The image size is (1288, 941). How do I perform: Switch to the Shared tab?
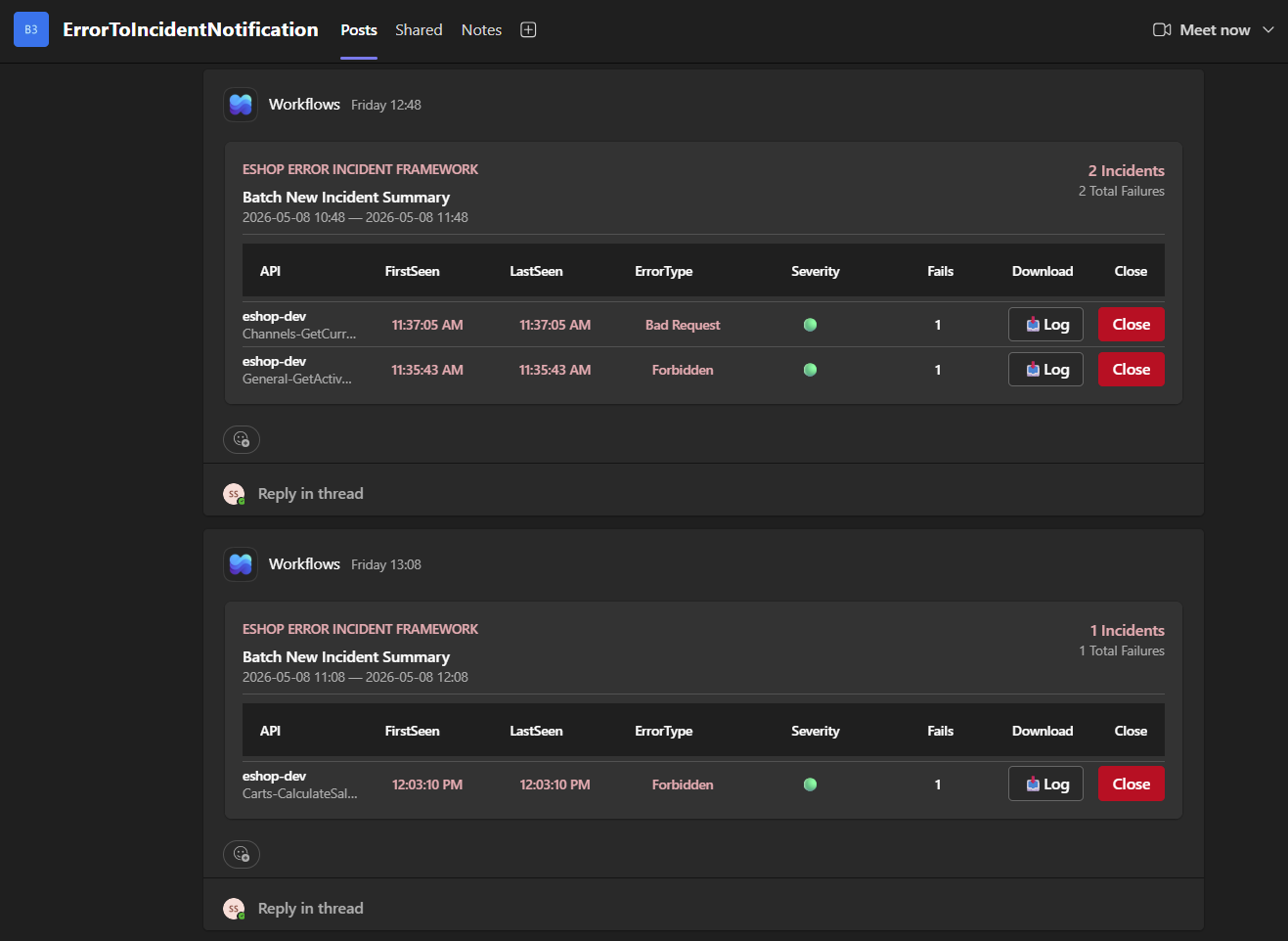419,30
